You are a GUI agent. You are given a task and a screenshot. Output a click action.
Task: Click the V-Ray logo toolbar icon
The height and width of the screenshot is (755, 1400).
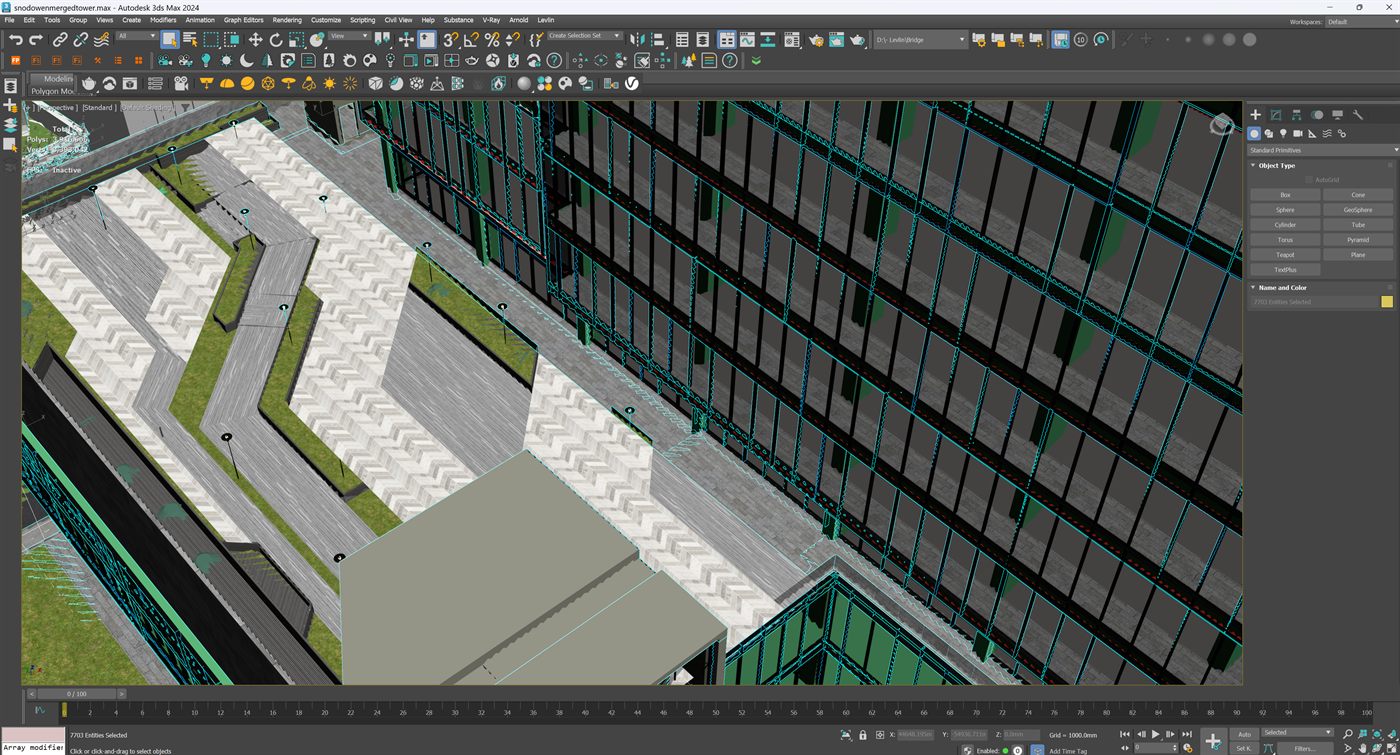point(633,84)
